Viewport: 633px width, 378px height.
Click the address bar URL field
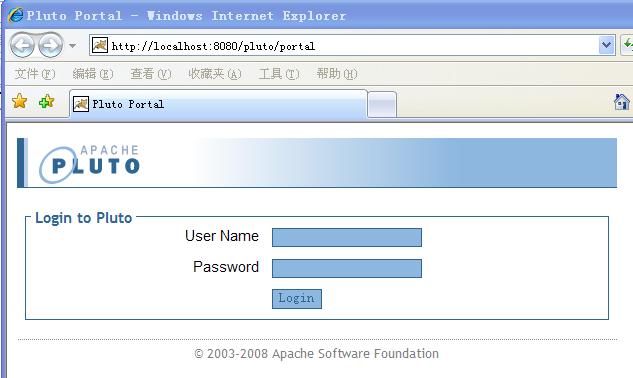click(x=351, y=45)
